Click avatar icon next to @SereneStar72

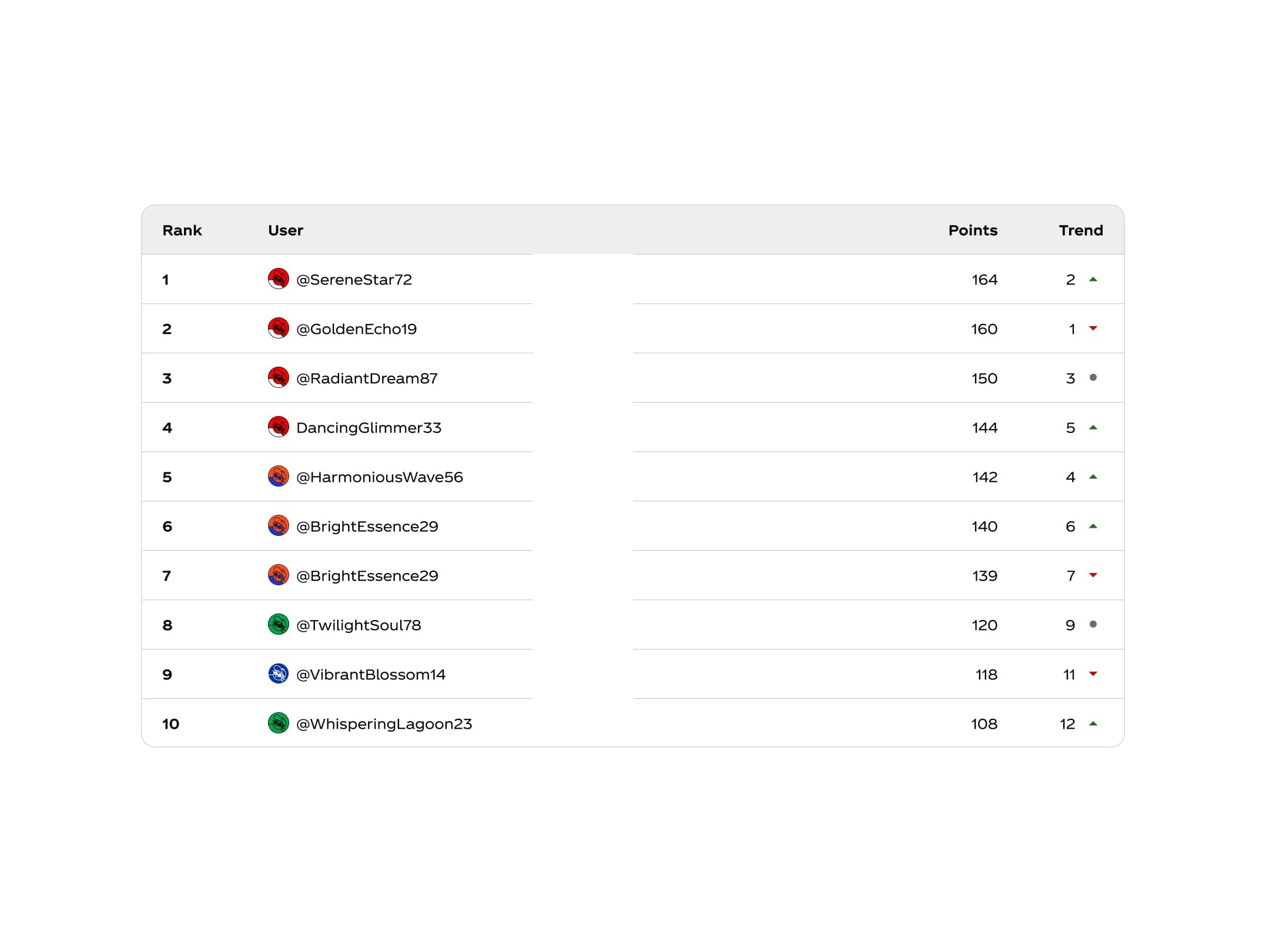coord(278,279)
